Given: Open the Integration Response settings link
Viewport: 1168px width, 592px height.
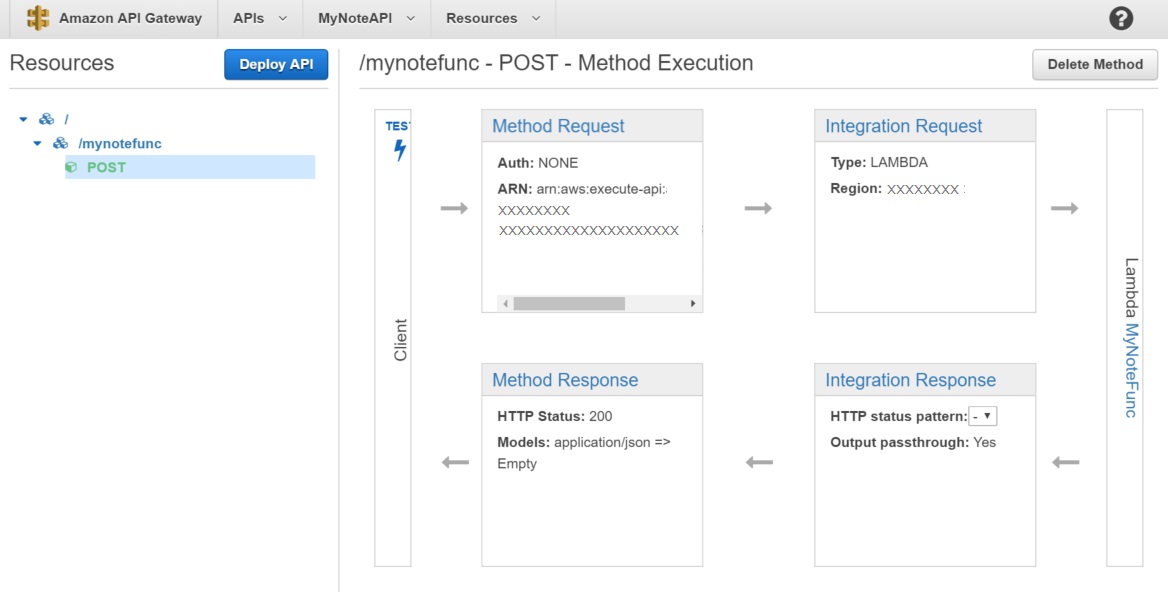Looking at the screenshot, I should (x=910, y=380).
